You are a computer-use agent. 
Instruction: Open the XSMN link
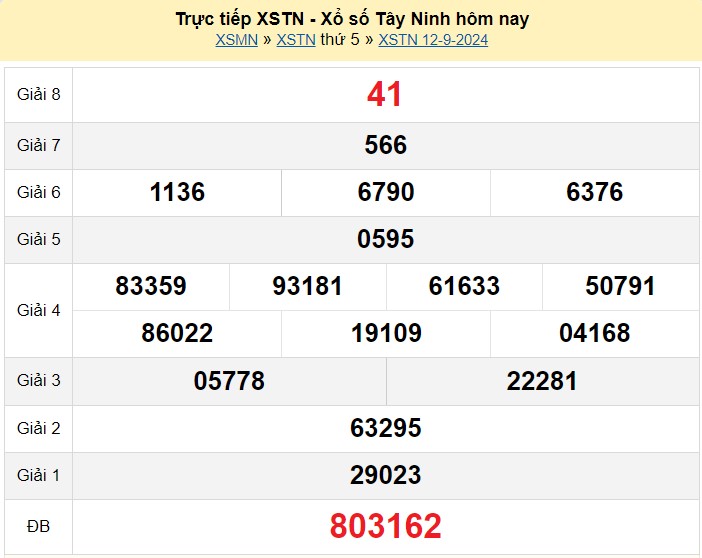pyautogui.click(x=236, y=40)
